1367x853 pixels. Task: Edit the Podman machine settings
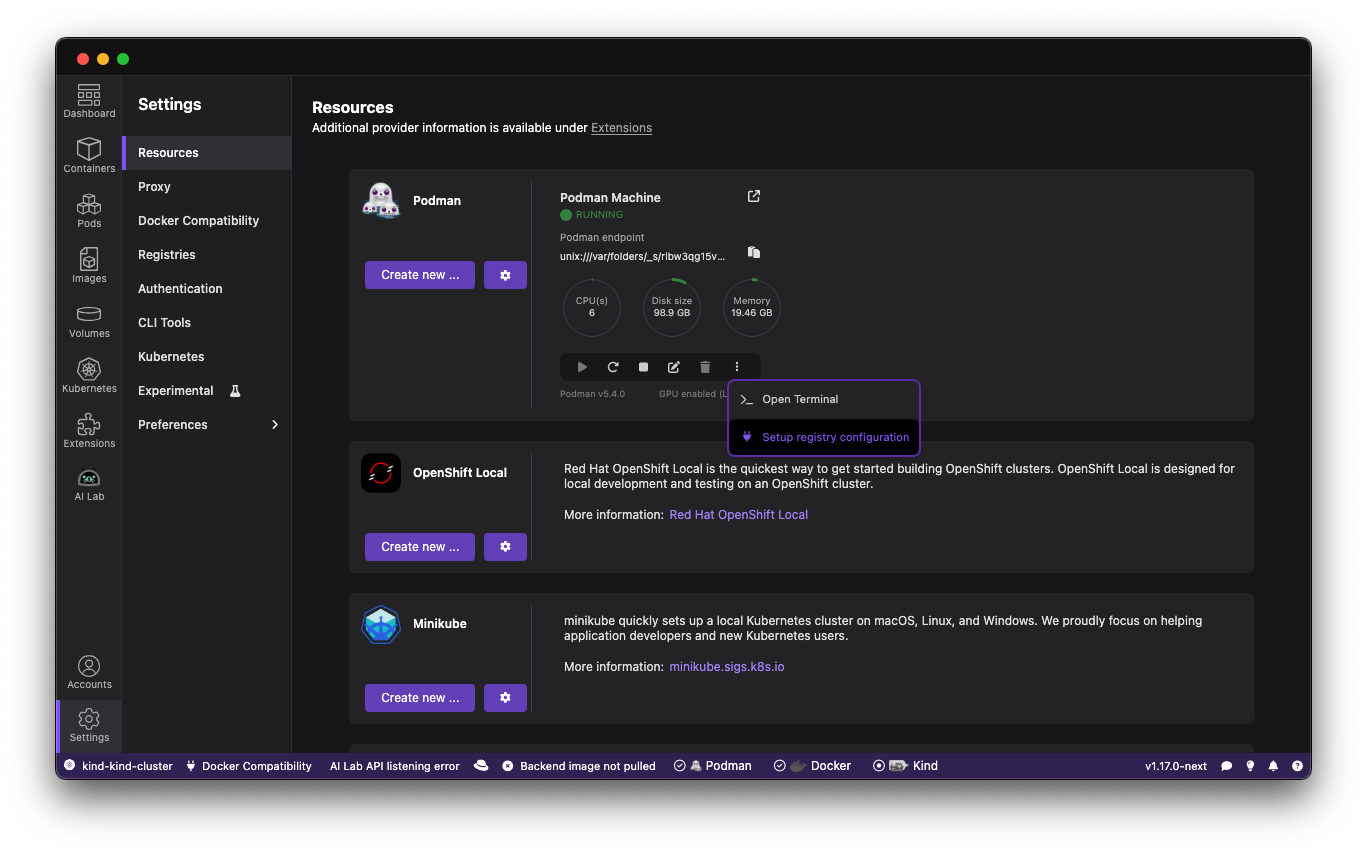pyautogui.click(x=674, y=367)
